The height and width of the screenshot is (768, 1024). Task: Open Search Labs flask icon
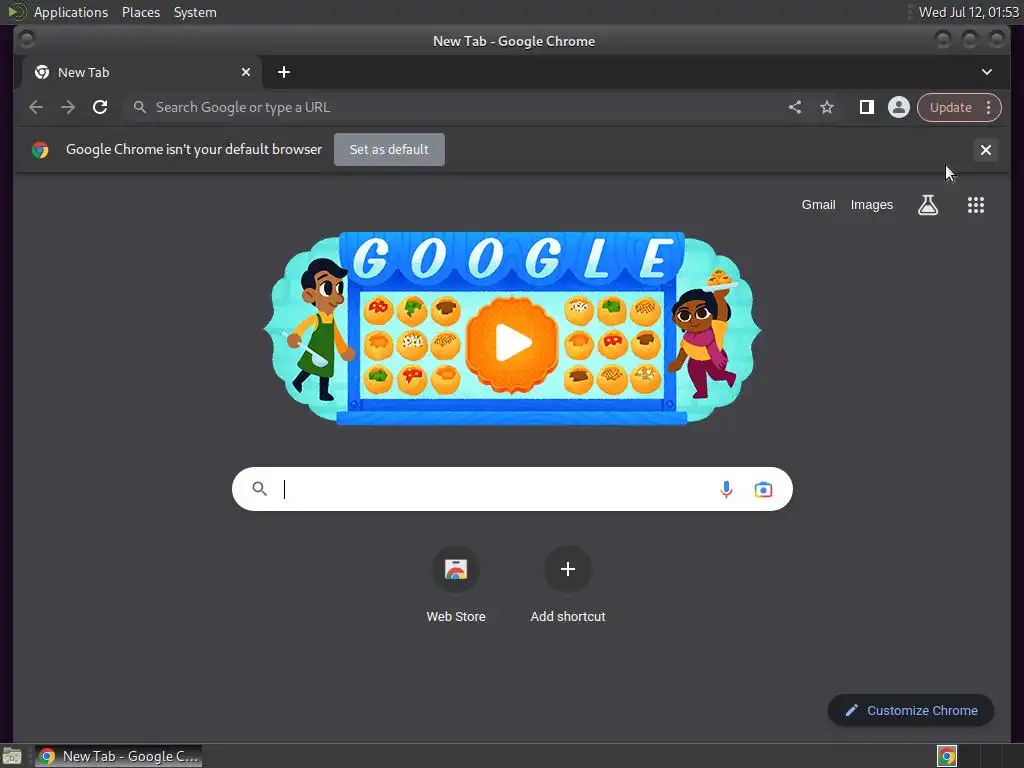(928, 205)
